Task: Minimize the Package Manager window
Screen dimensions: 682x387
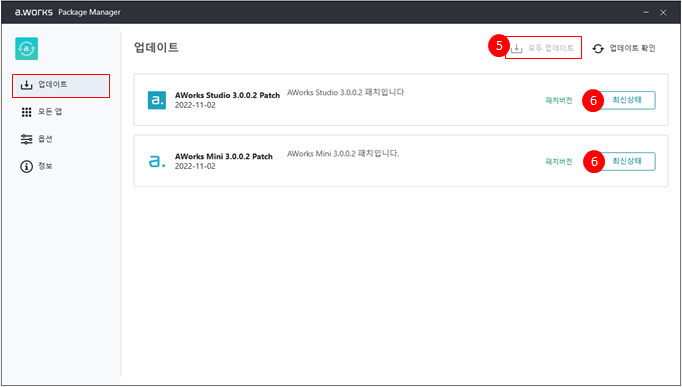Action: (x=646, y=13)
